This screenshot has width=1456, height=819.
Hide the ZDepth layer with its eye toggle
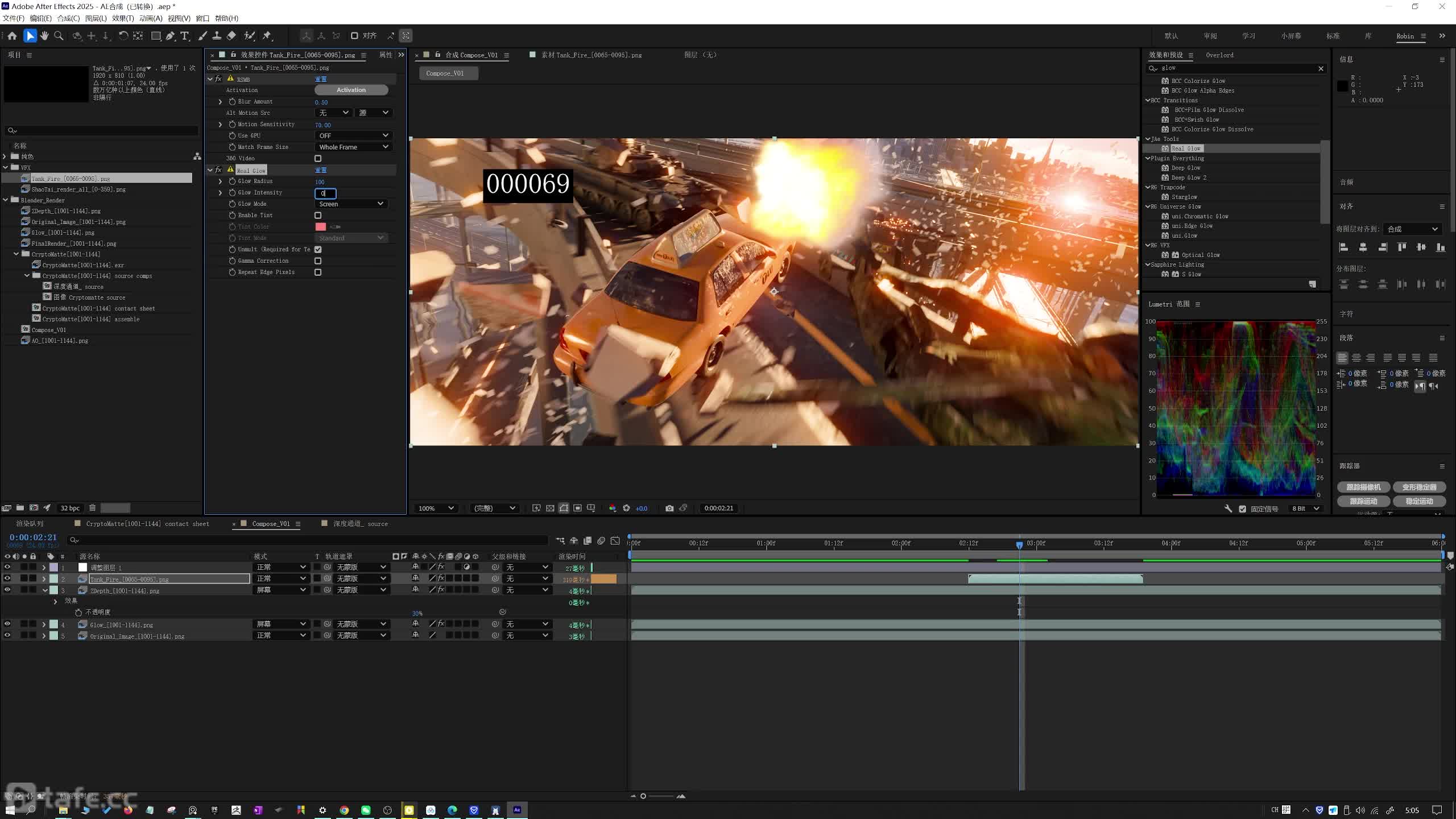pos(7,590)
